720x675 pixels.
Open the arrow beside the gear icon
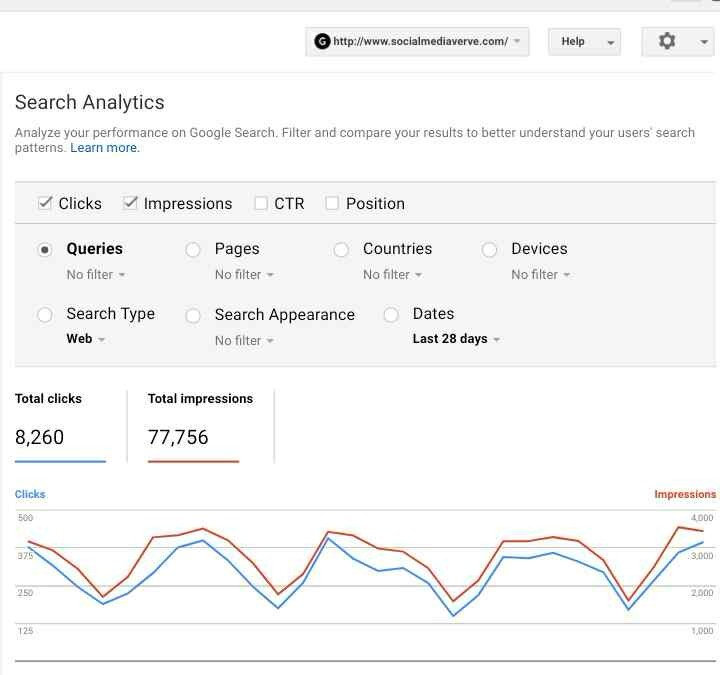pyautogui.click(x=703, y=42)
